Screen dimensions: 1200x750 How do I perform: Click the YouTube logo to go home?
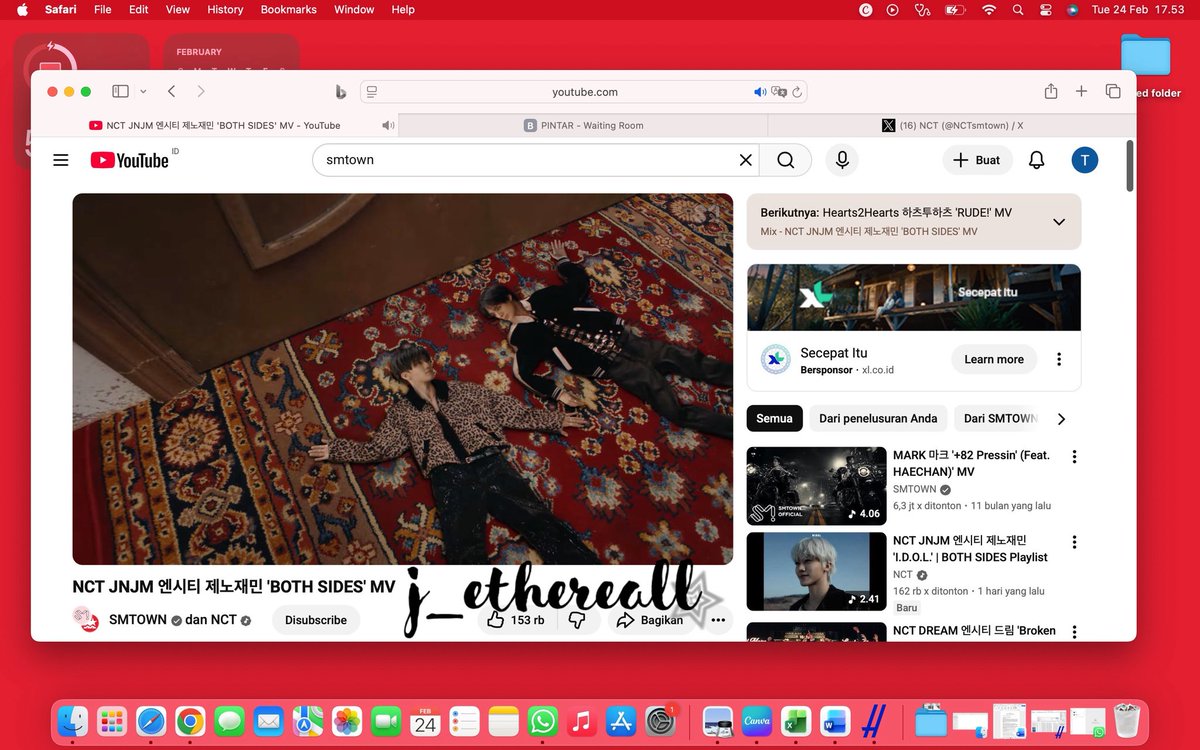tap(130, 160)
